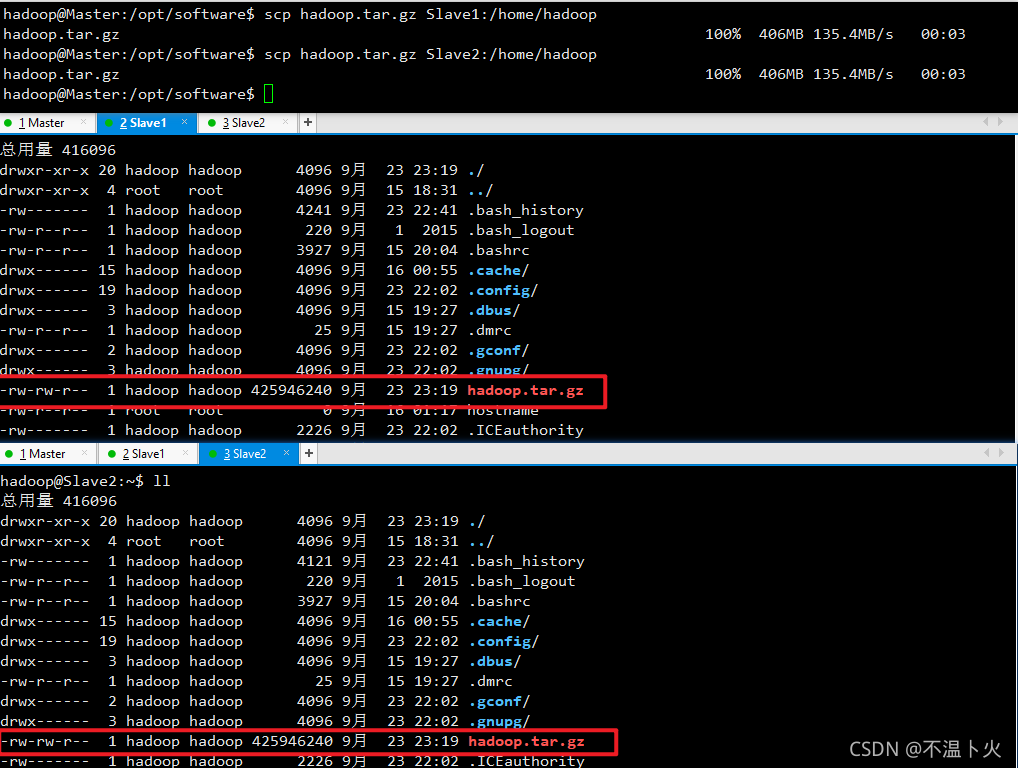
Task: Click .ICEauthority file in Slave1 listing
Action: click(x=526, y=430)
